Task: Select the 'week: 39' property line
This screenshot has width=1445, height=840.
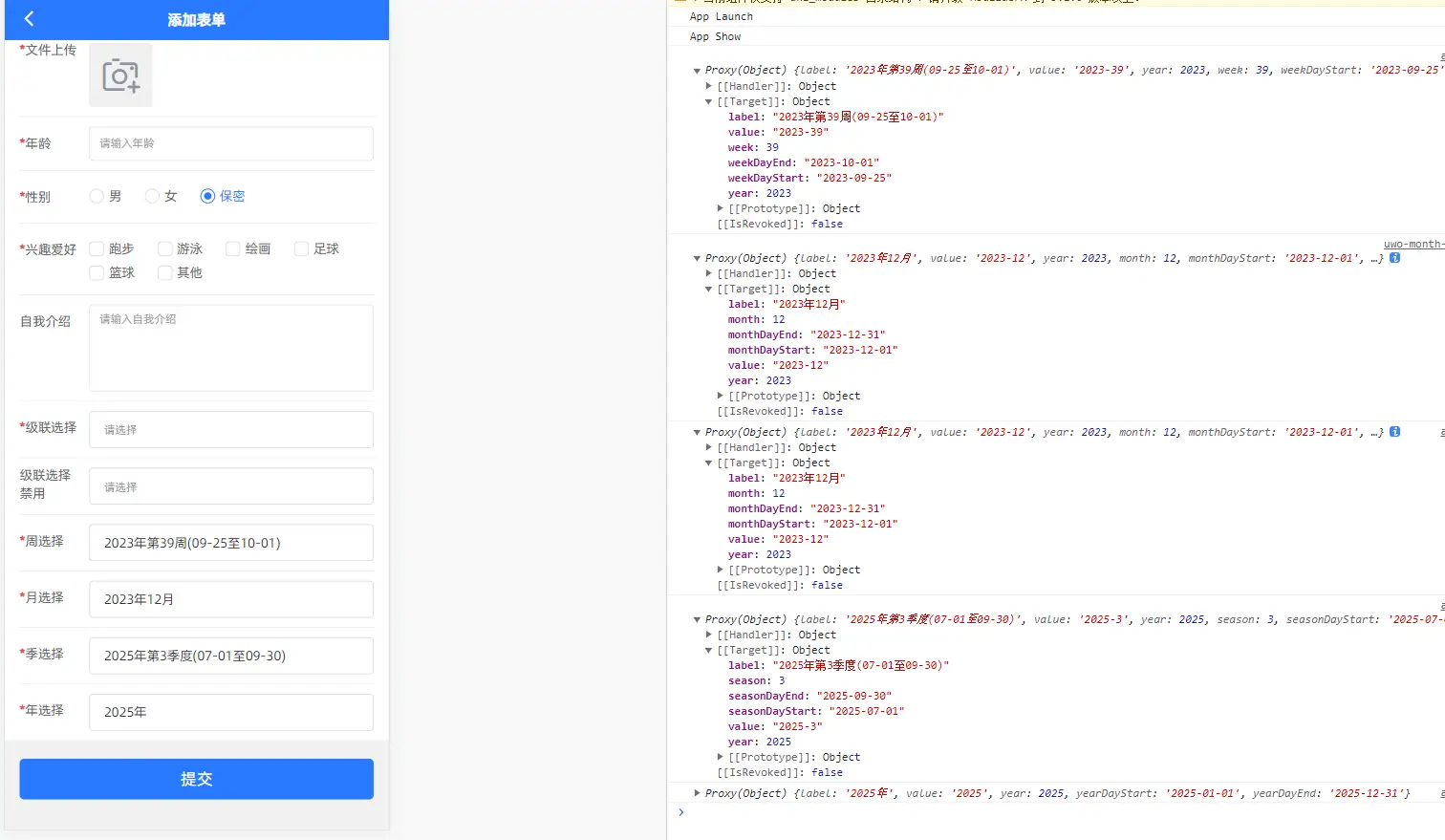Action: 753,147
